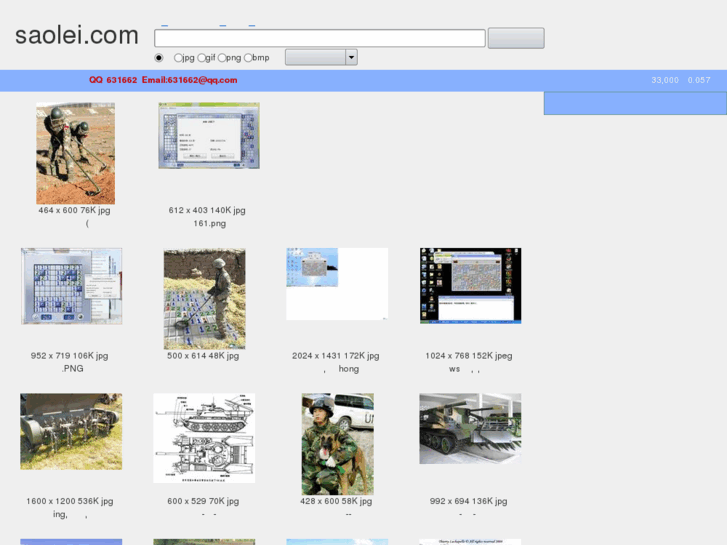Click the 1600 x 1200 536K jpg label
Screen dimensions: 727x545
point(70,501)
